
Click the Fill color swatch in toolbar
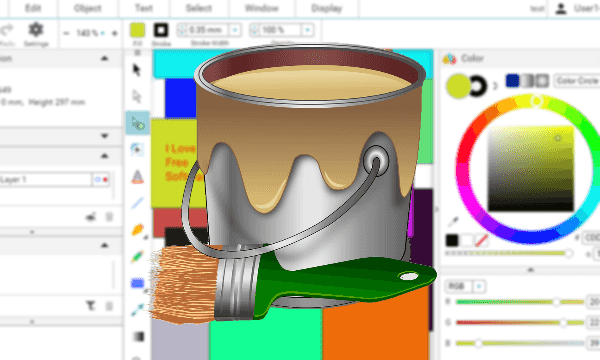tap(137, 30)
